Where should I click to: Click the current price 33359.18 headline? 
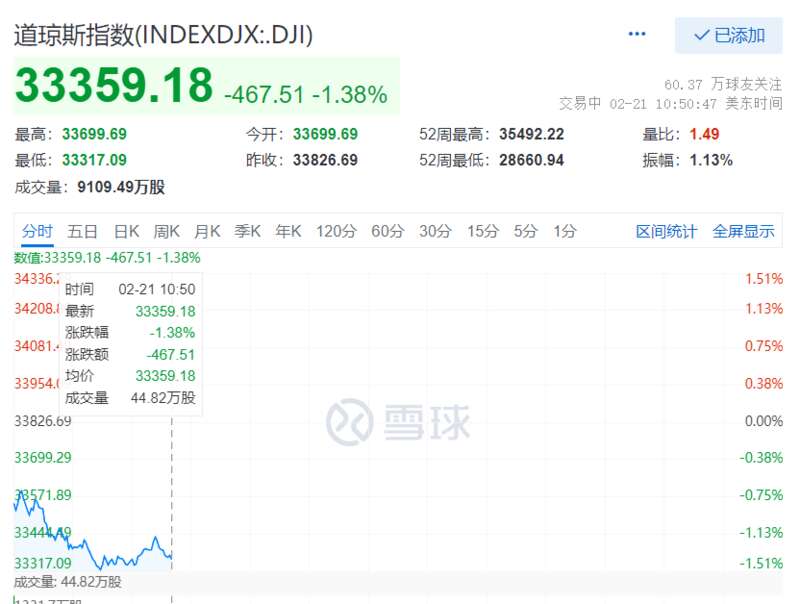point(114,85)
